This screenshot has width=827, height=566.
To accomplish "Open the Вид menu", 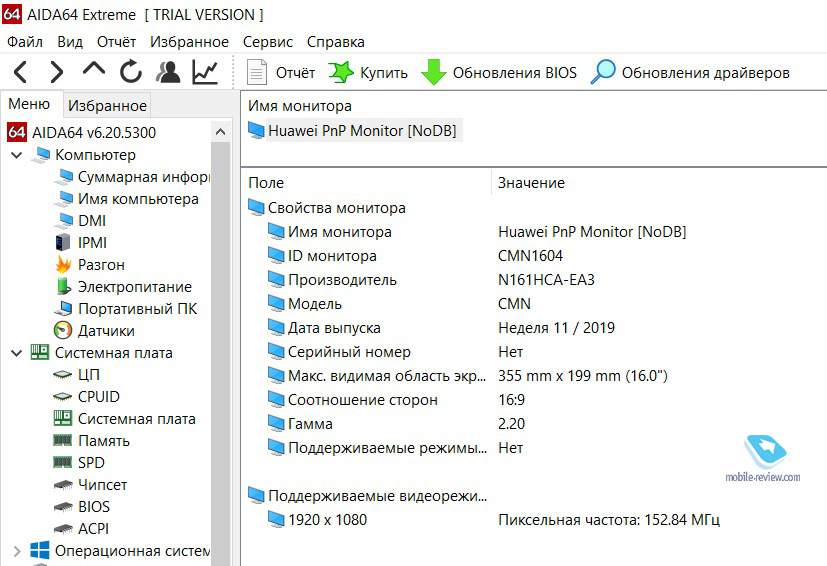I will (x=70, y=42).
